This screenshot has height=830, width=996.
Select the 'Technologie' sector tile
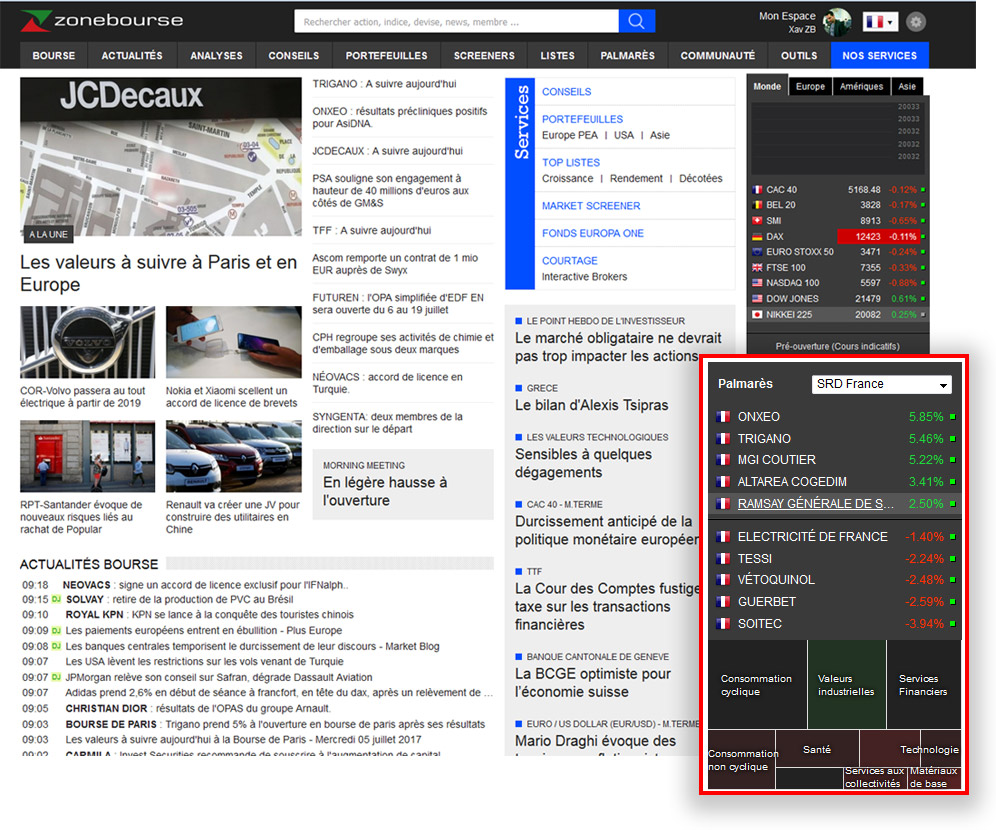click(x=910, y=749)
